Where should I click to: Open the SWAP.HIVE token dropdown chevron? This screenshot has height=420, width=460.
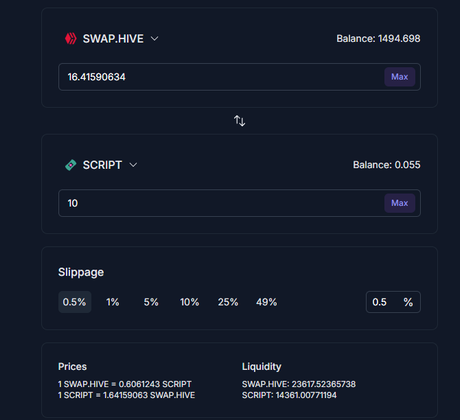point(154,39)
